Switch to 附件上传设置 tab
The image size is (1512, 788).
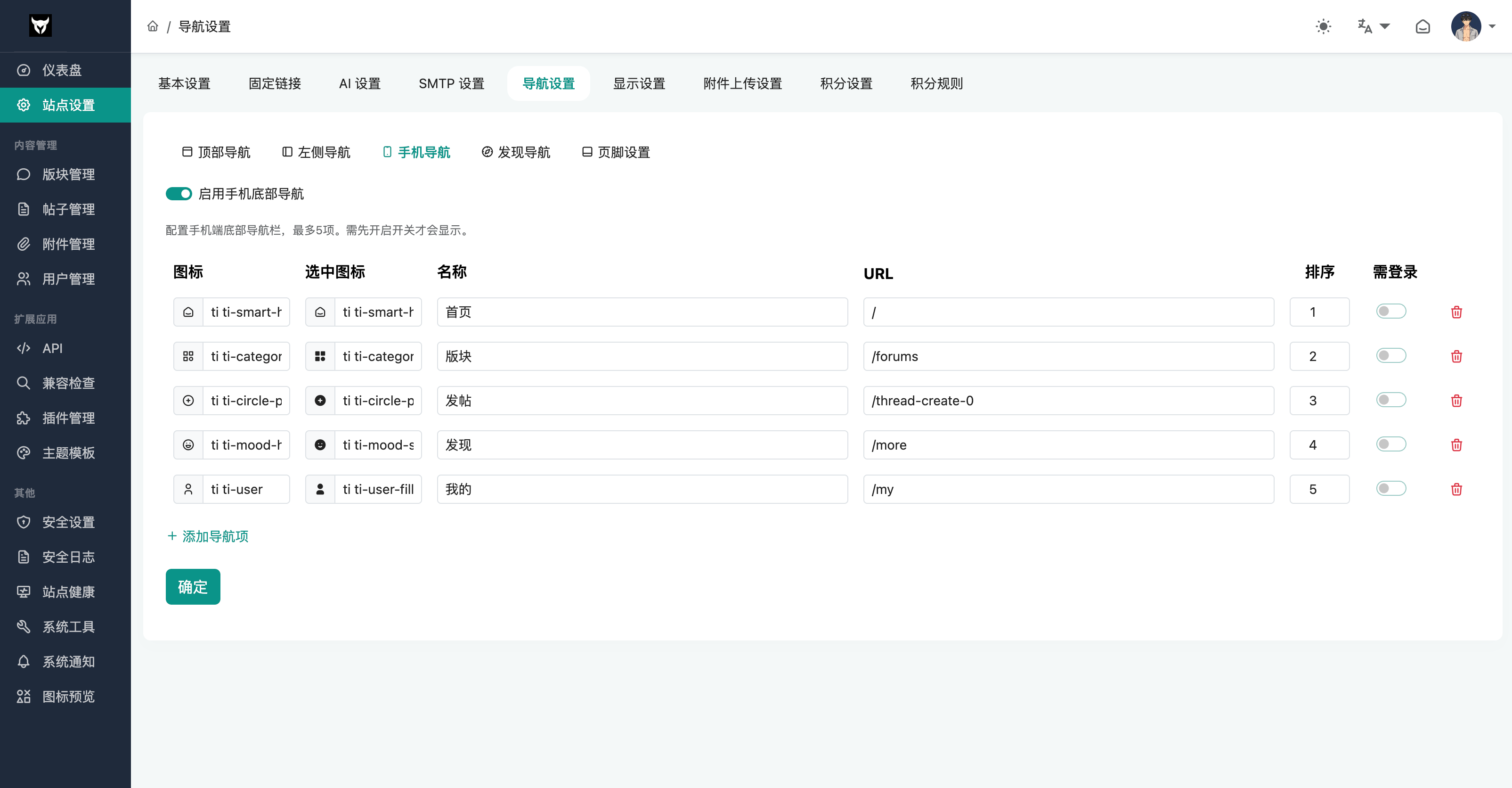[x=742, y=83]
